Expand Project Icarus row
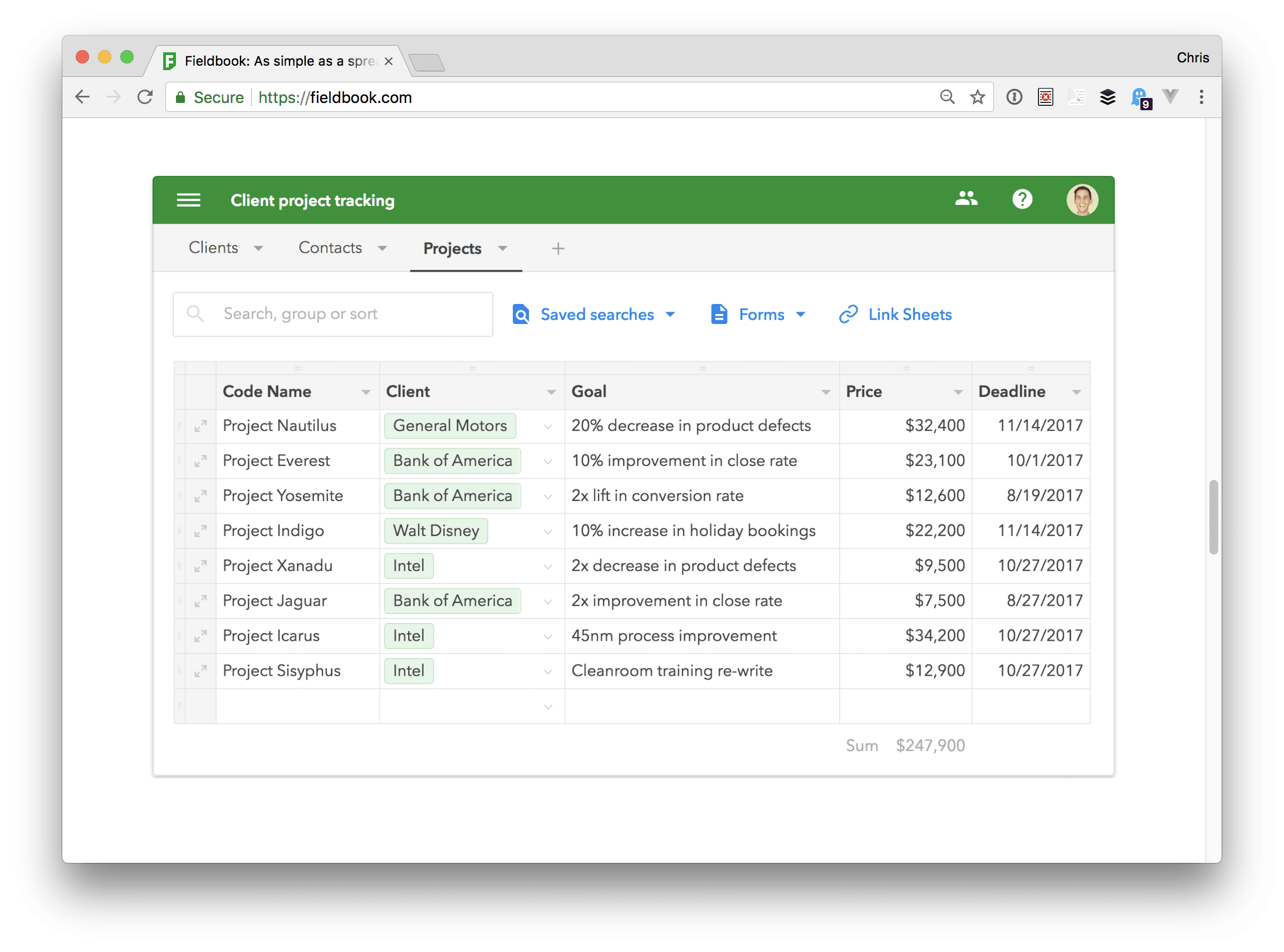 (200, 637)
